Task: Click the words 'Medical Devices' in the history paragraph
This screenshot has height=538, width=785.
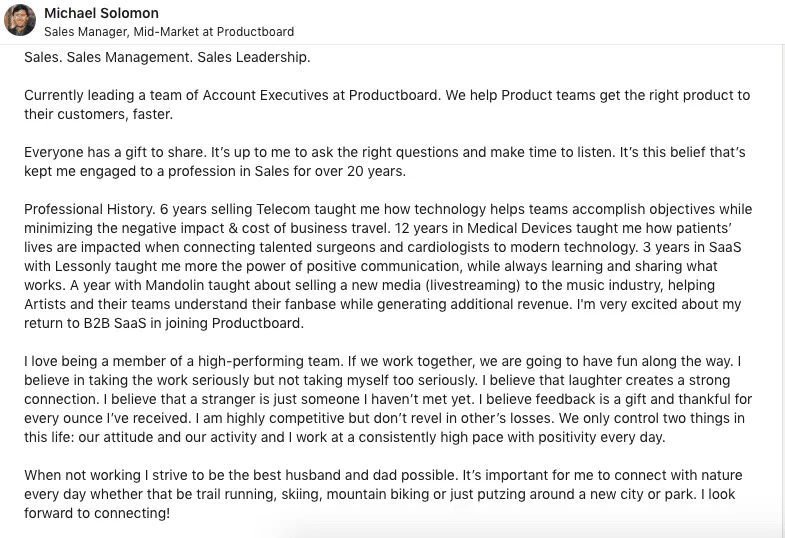Action: 519,228
